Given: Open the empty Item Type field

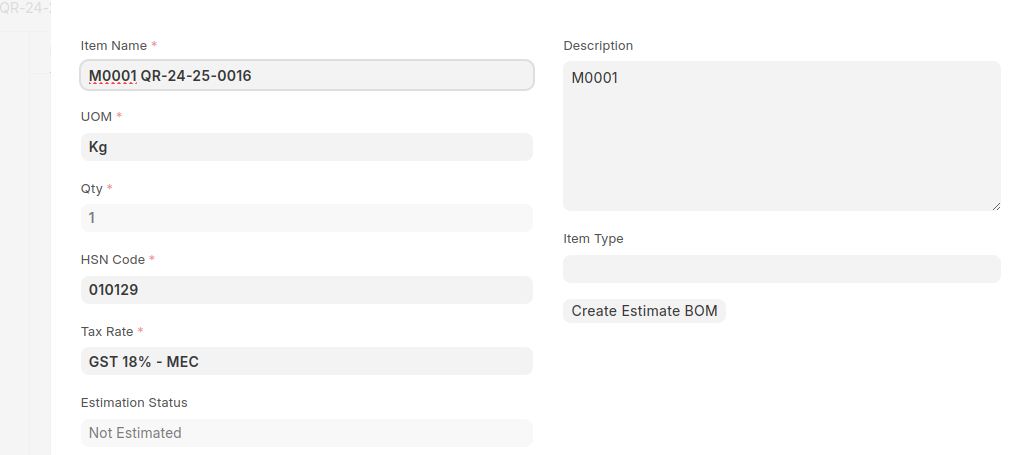Looking at the screenshot, I should [x=781, y=269].
